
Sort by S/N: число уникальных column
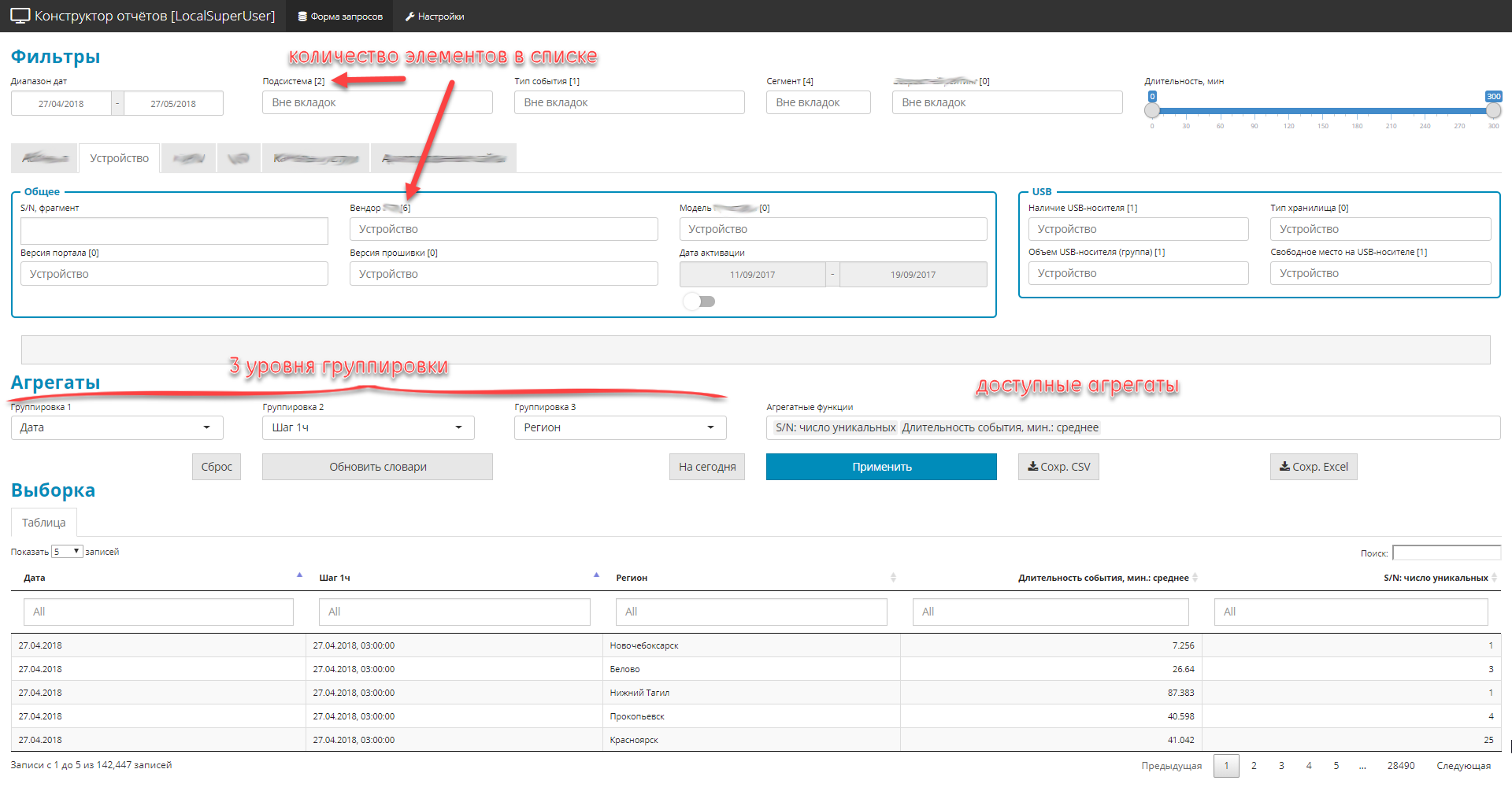[1494, 578]
